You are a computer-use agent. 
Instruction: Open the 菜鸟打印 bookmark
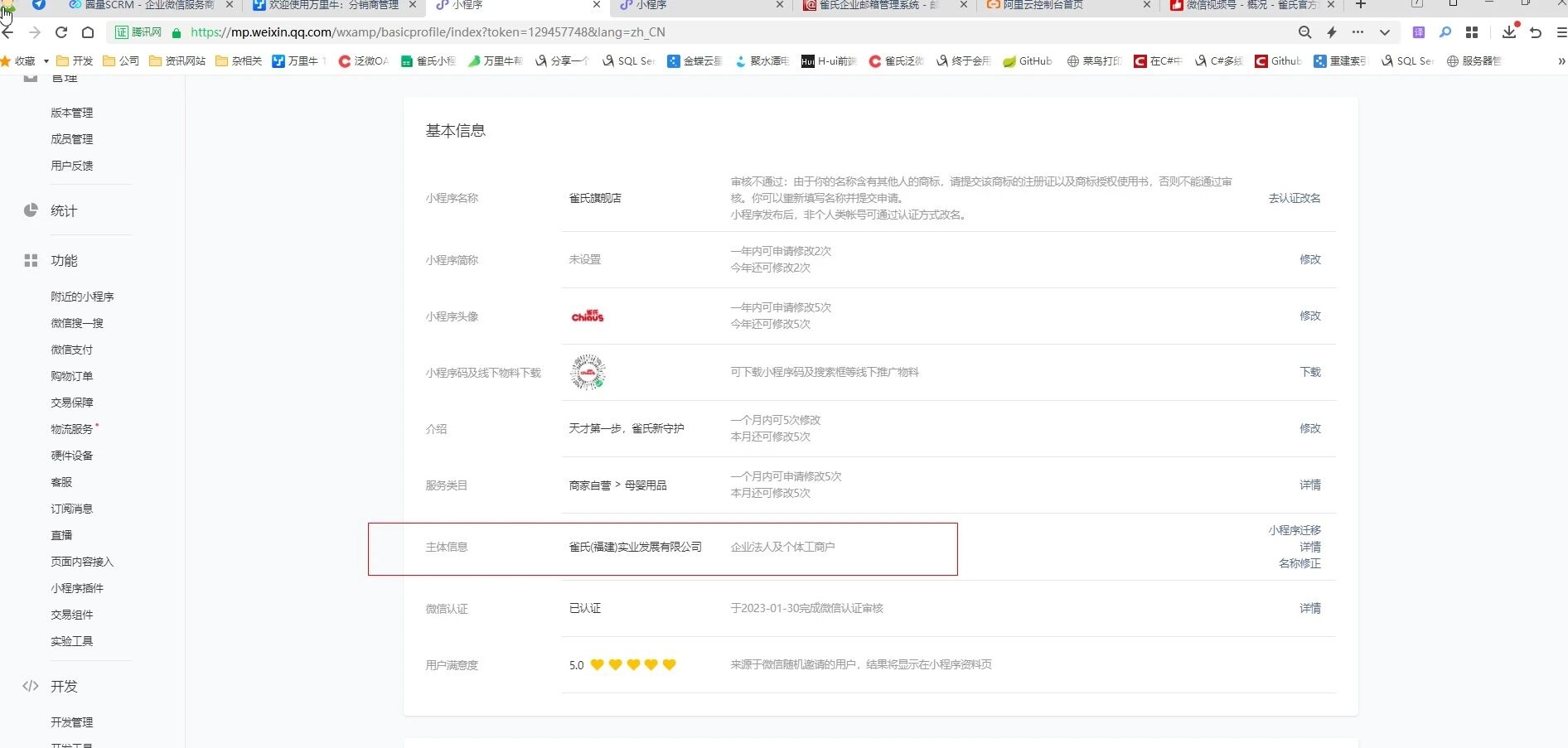(x=1093, y=60)
